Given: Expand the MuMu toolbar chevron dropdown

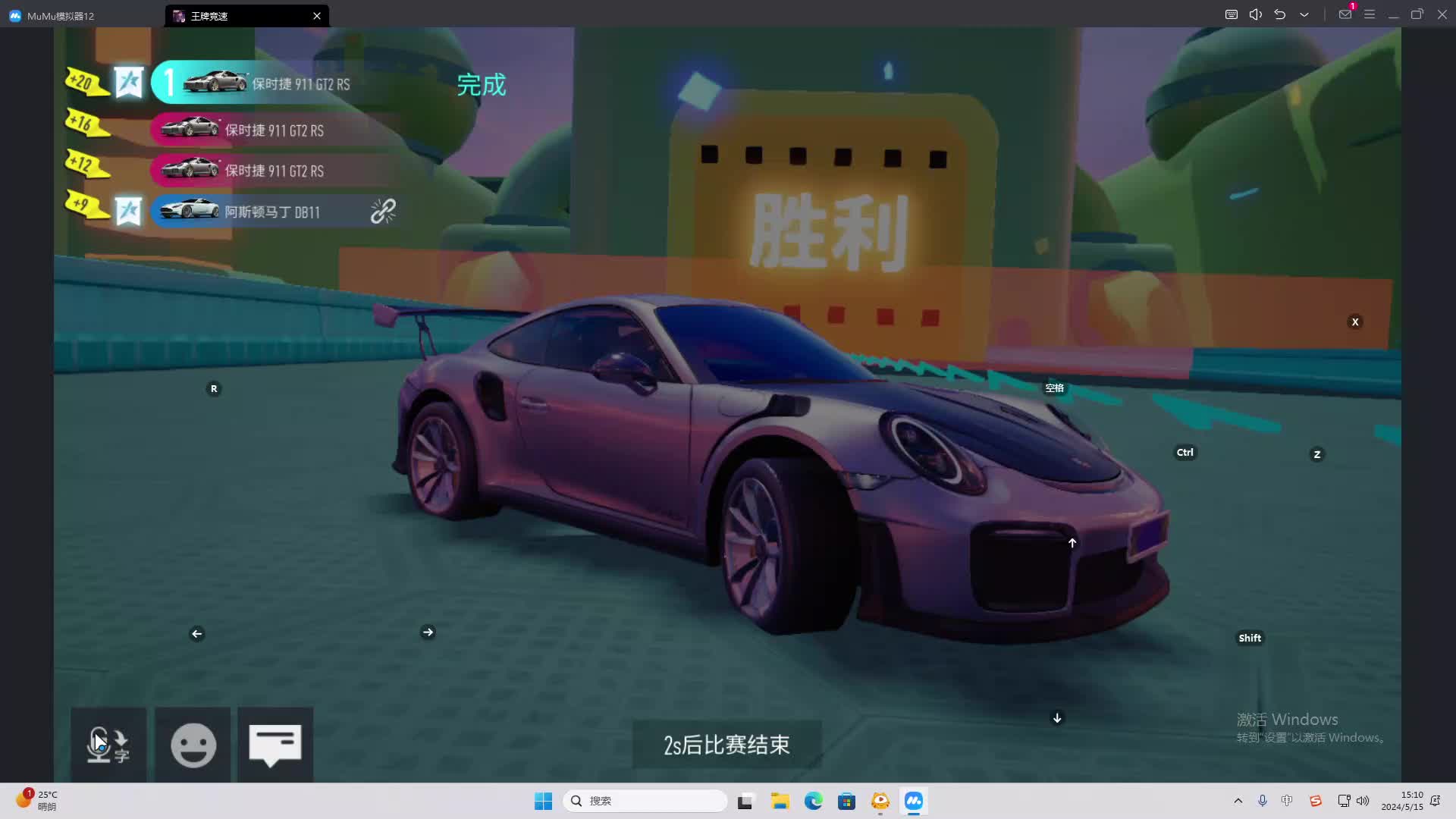Looking at the screenshot, I should pos(1304,14).
